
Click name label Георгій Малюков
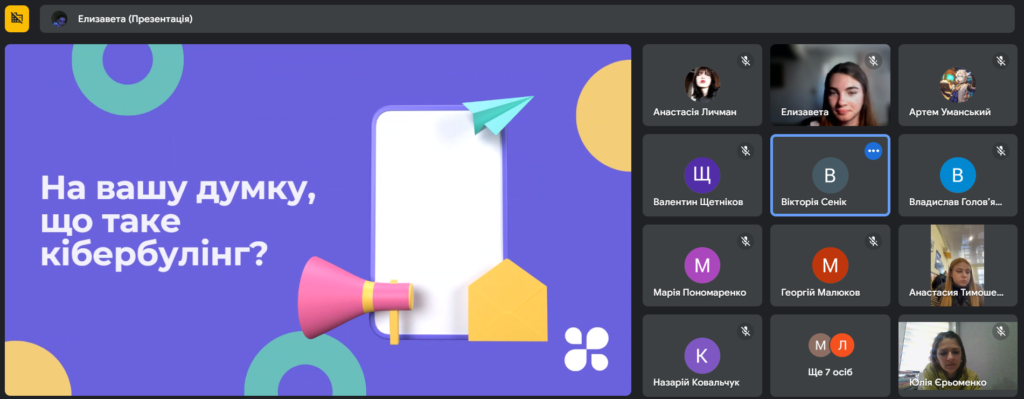click(820, 293)
